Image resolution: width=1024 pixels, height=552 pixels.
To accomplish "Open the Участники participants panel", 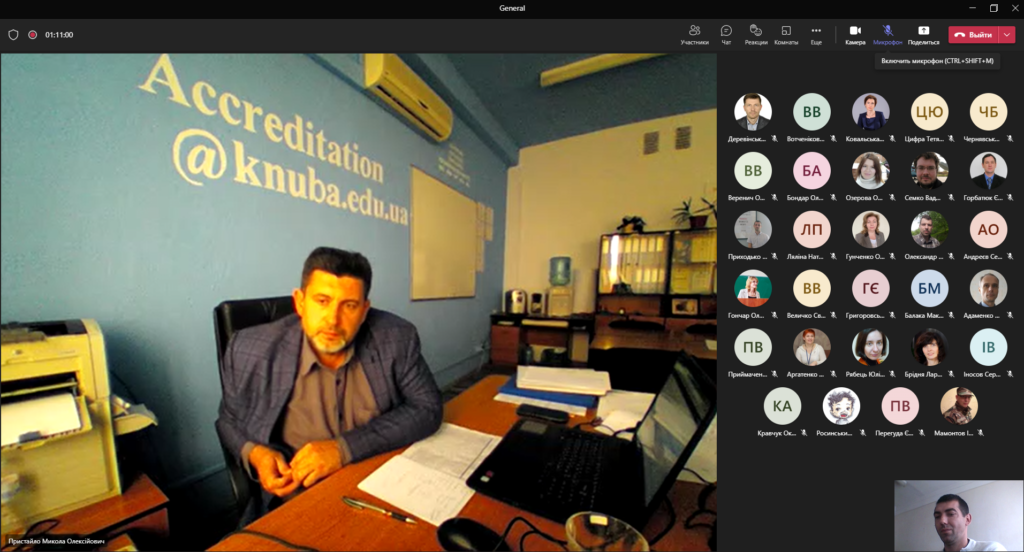I will (x=694, y=35).
